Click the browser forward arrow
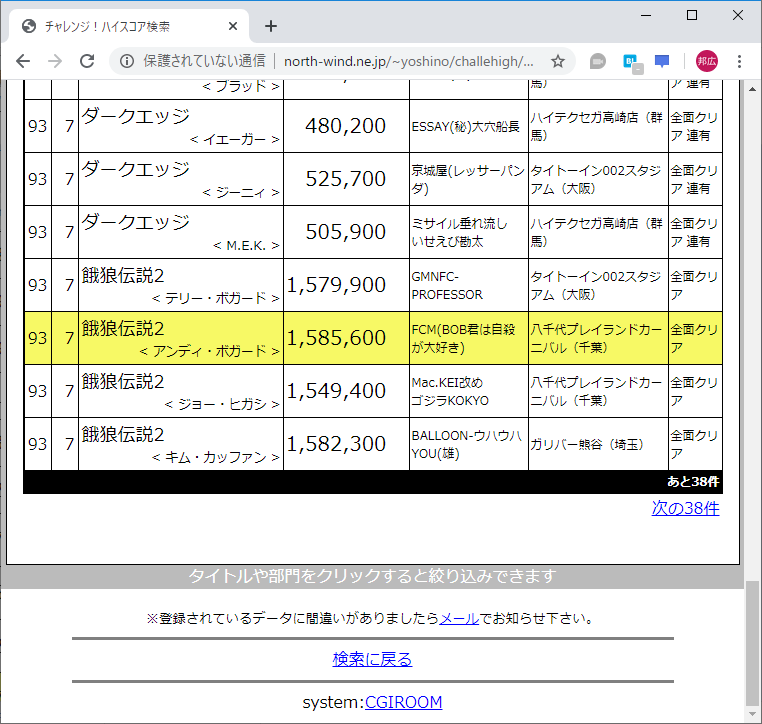 tap(55, 61)
